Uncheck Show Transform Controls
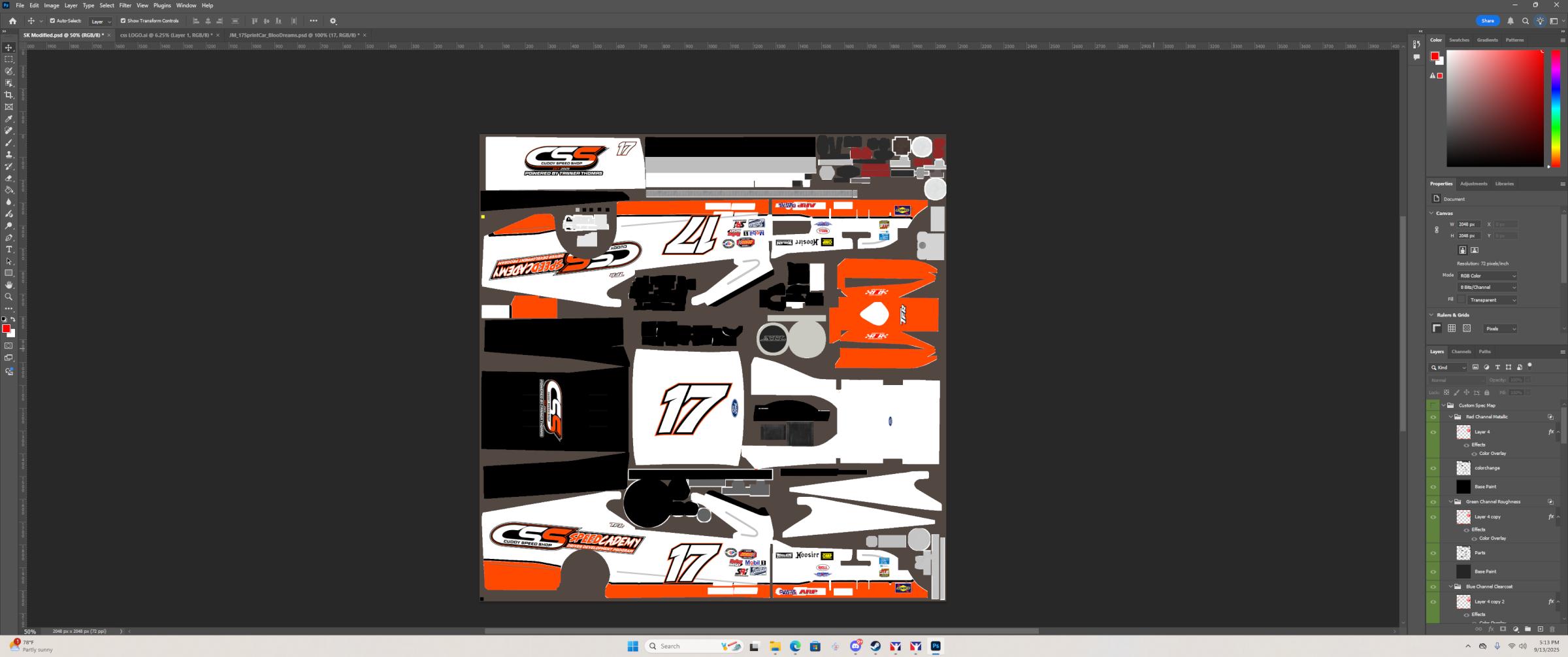The height and width of the screenshot is (657, 1568). 123,20
